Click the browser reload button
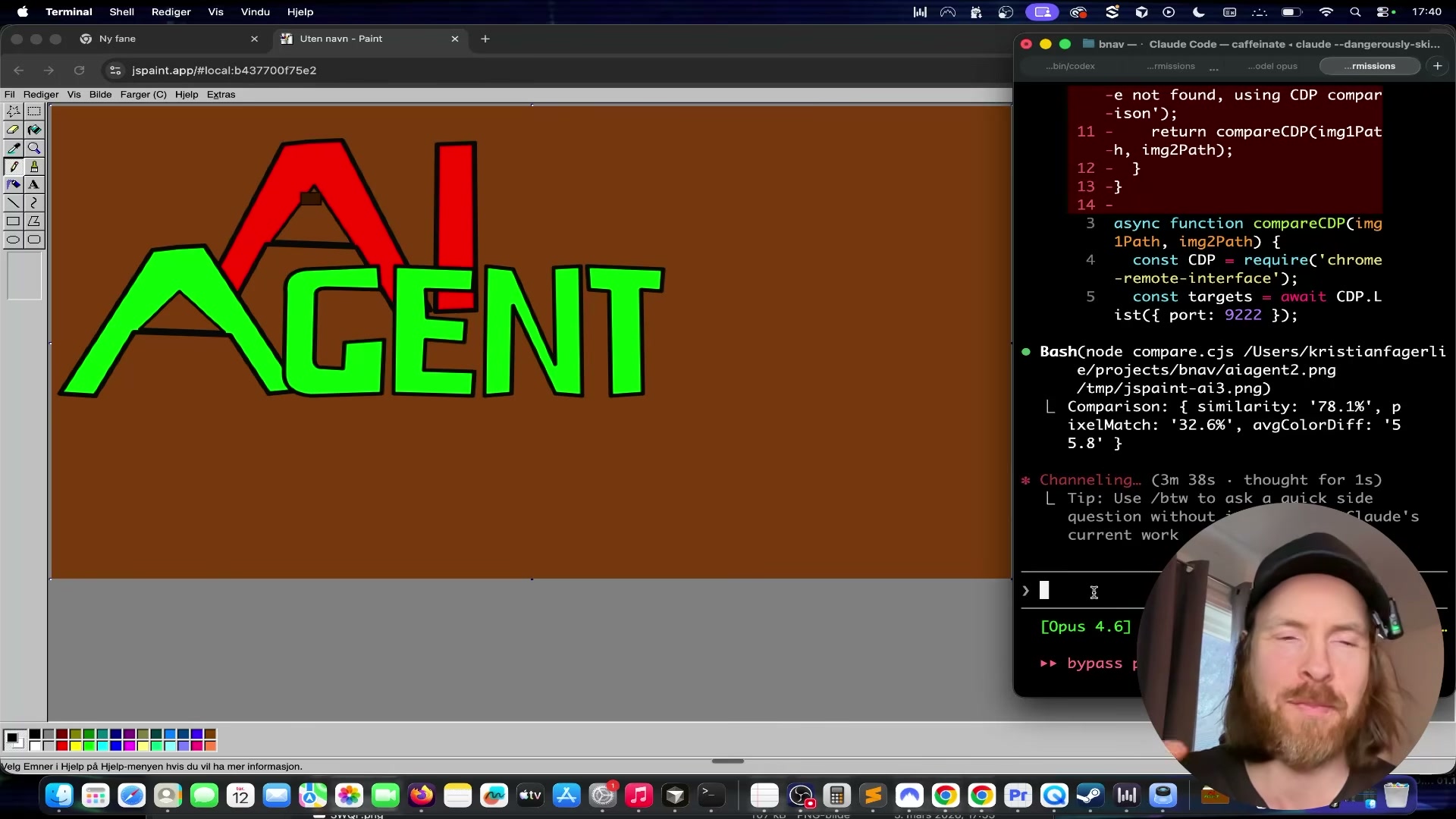This screenshot has width=1456, height=819. [x=79, y=71]
